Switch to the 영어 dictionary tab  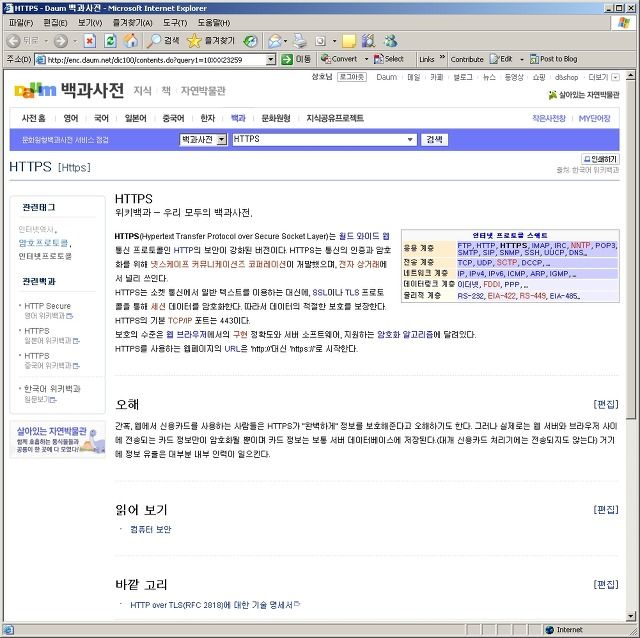[x=71, y=118]
